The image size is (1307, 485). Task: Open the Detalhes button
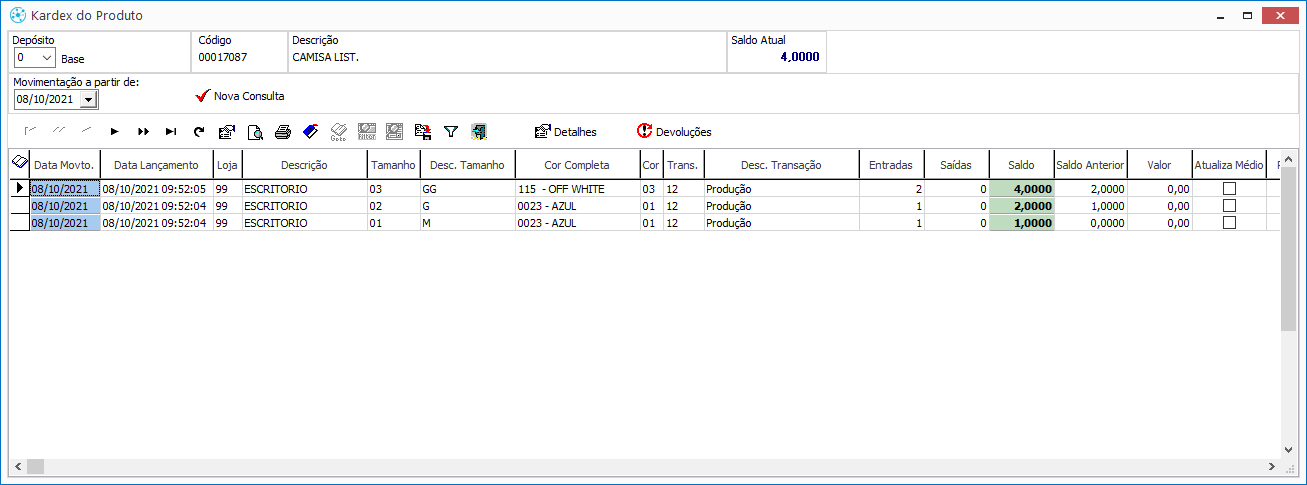(x=566, y=131)
